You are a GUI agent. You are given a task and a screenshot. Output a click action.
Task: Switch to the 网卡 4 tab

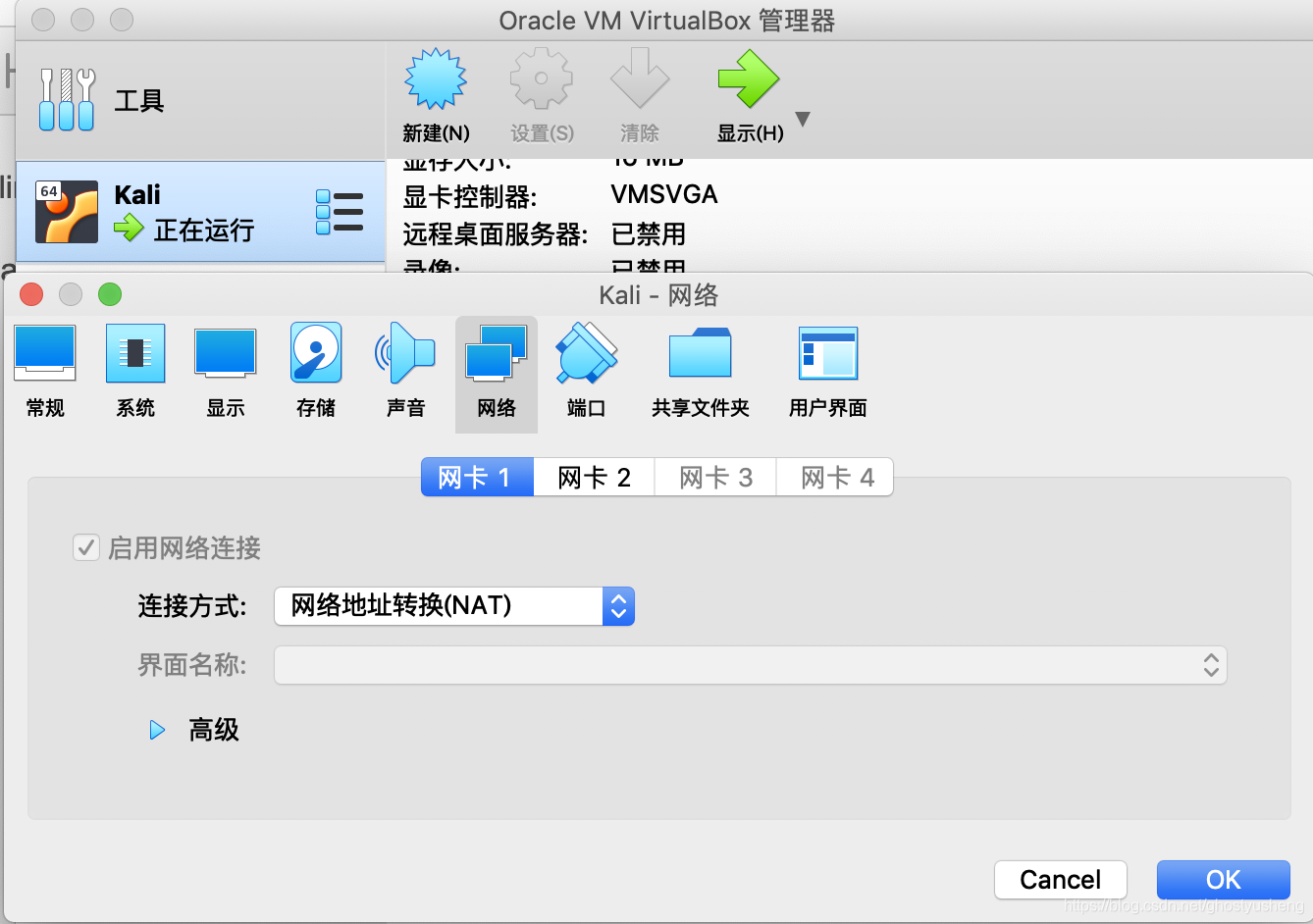point(836,478)
